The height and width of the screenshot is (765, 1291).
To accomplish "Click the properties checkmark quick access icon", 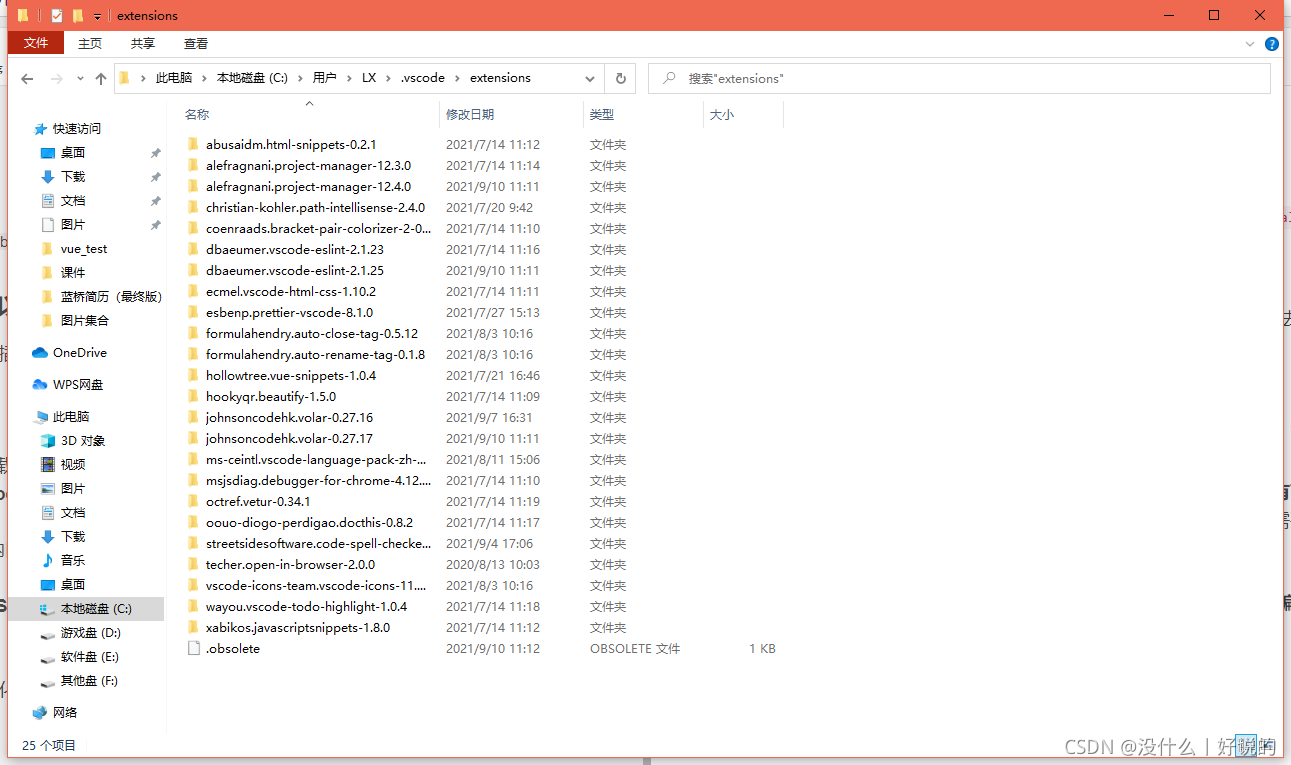I will 56,15.
